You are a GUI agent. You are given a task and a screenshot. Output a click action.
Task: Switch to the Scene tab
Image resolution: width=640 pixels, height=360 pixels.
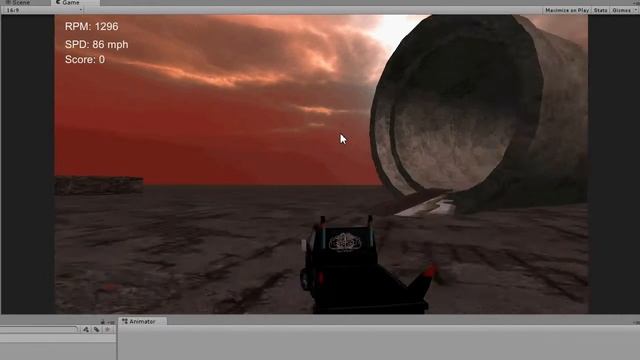pyautogui.click(x=18, y=2)
